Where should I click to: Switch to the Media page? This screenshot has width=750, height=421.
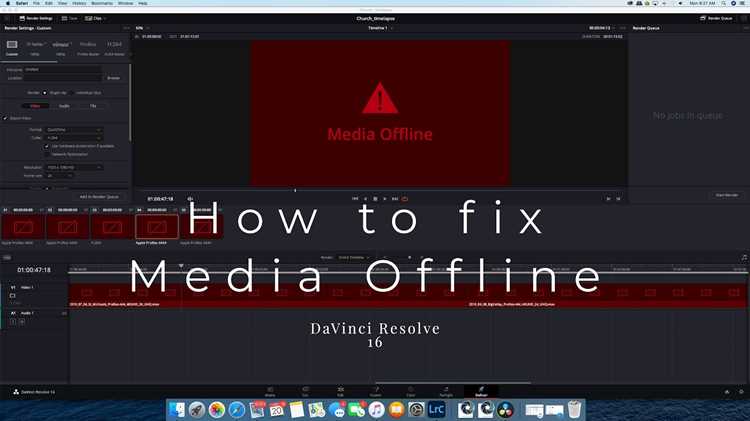[270, 392]
